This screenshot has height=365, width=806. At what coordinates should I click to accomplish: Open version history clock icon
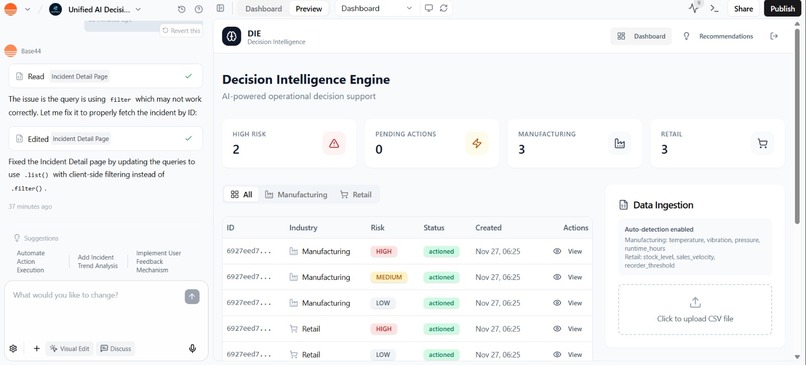point(181,9)
